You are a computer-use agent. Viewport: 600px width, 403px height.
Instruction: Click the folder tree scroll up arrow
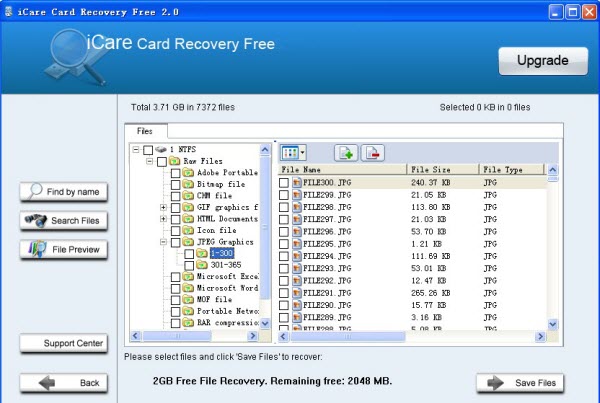click(x=265, y=149)
